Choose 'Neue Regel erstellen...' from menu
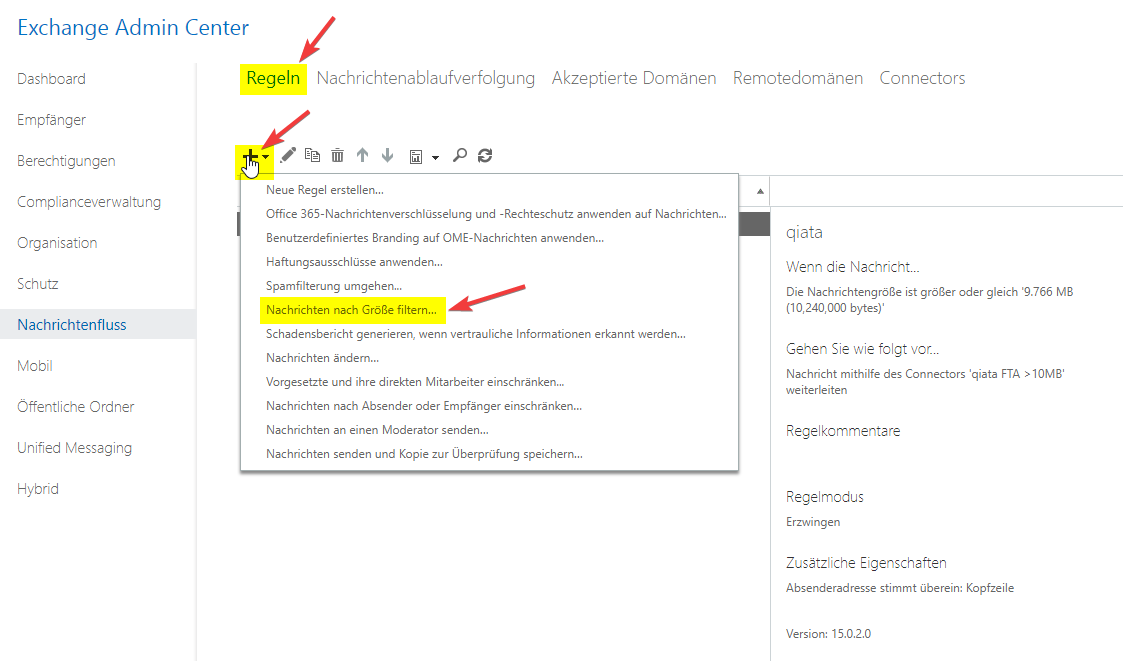 pyautogui.click(x=325, y=189)
